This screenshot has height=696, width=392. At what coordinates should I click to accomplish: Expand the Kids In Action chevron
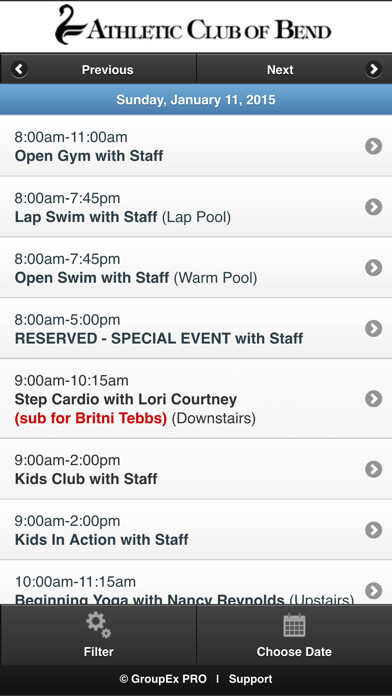(373, 530)
